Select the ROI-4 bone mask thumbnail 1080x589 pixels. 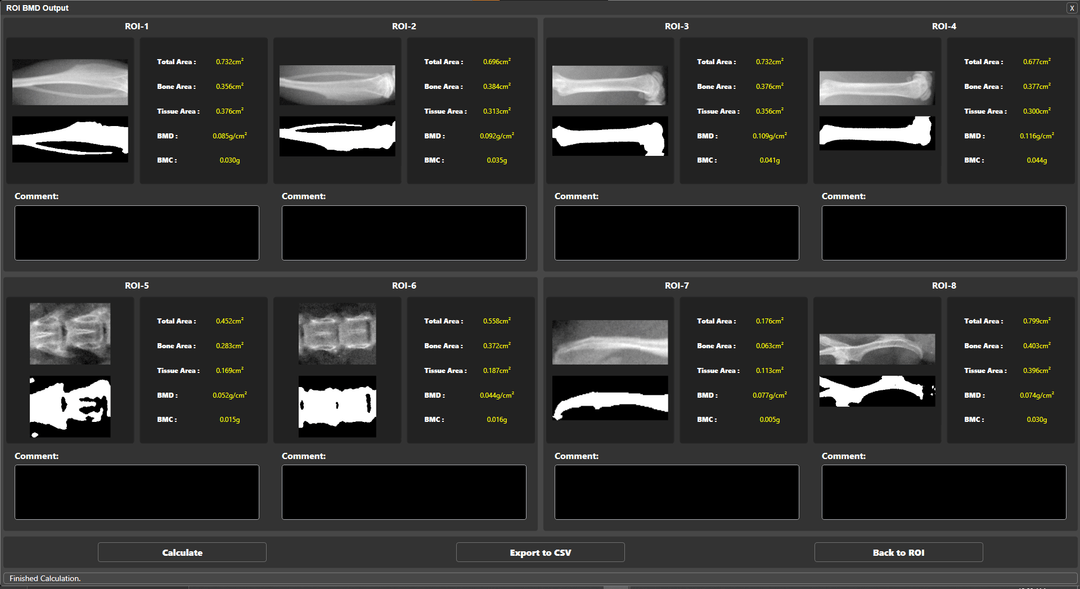tap(877, 133)
